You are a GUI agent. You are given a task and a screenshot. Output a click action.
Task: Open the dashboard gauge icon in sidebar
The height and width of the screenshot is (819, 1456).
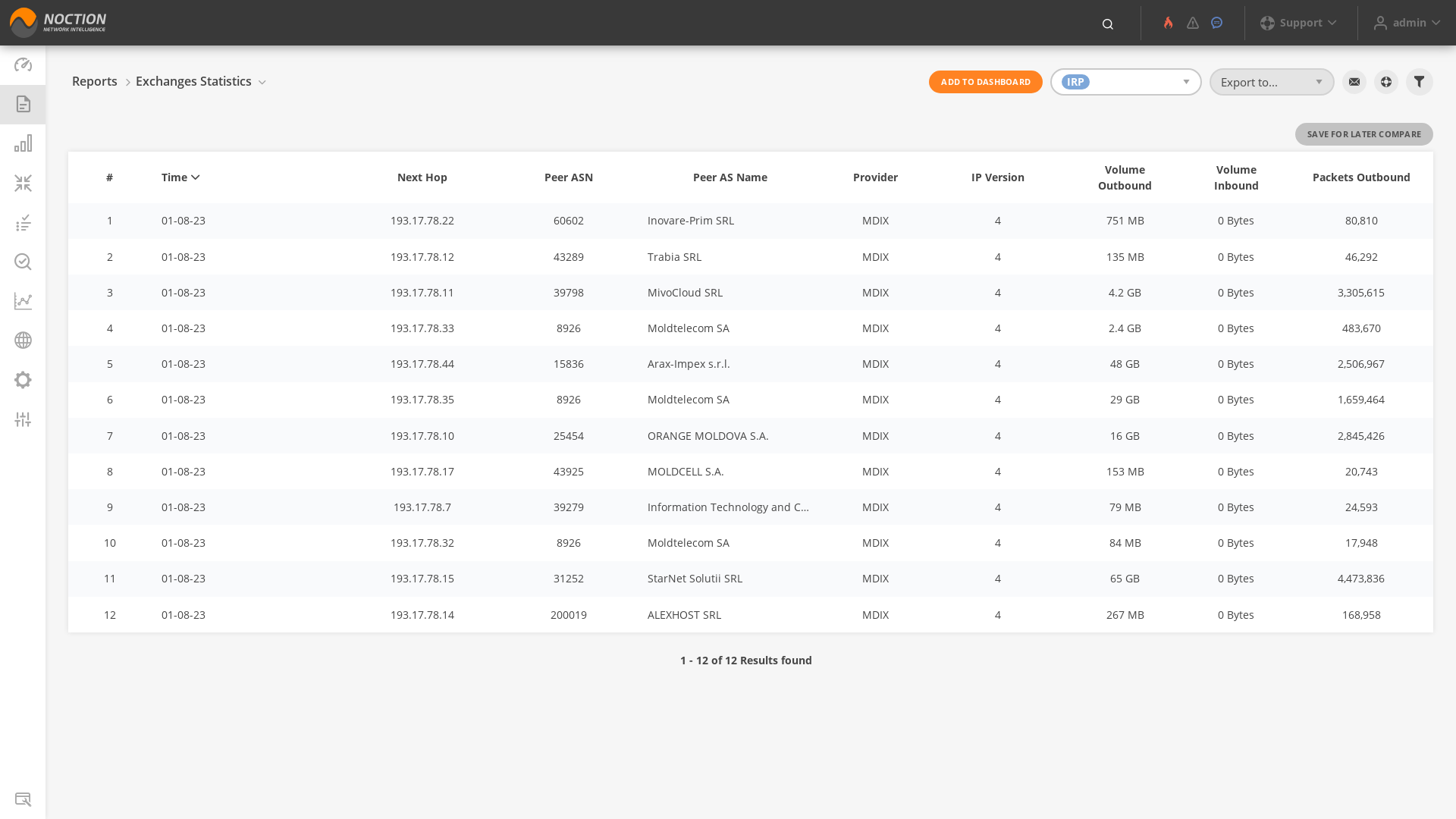click(23, 64)
